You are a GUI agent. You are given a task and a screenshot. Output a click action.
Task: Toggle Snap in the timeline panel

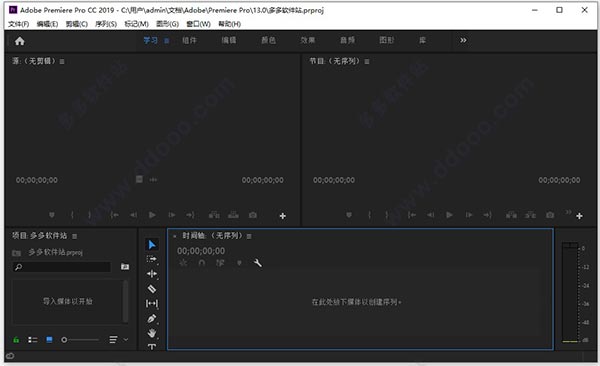[x=202, y=263]
